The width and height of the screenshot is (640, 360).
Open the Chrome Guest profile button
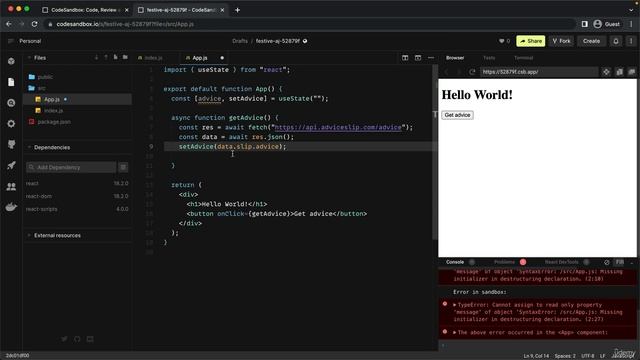(x=607, y=24)
